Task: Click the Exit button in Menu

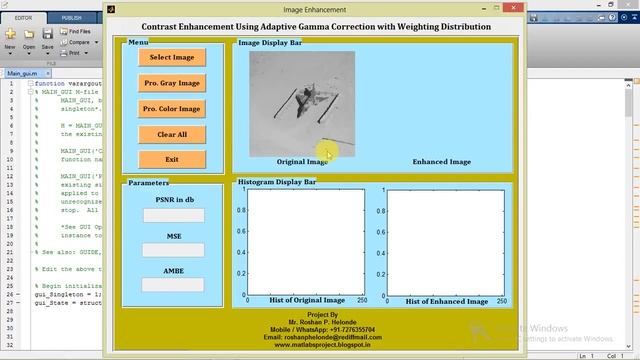Action: click(172, 160)
